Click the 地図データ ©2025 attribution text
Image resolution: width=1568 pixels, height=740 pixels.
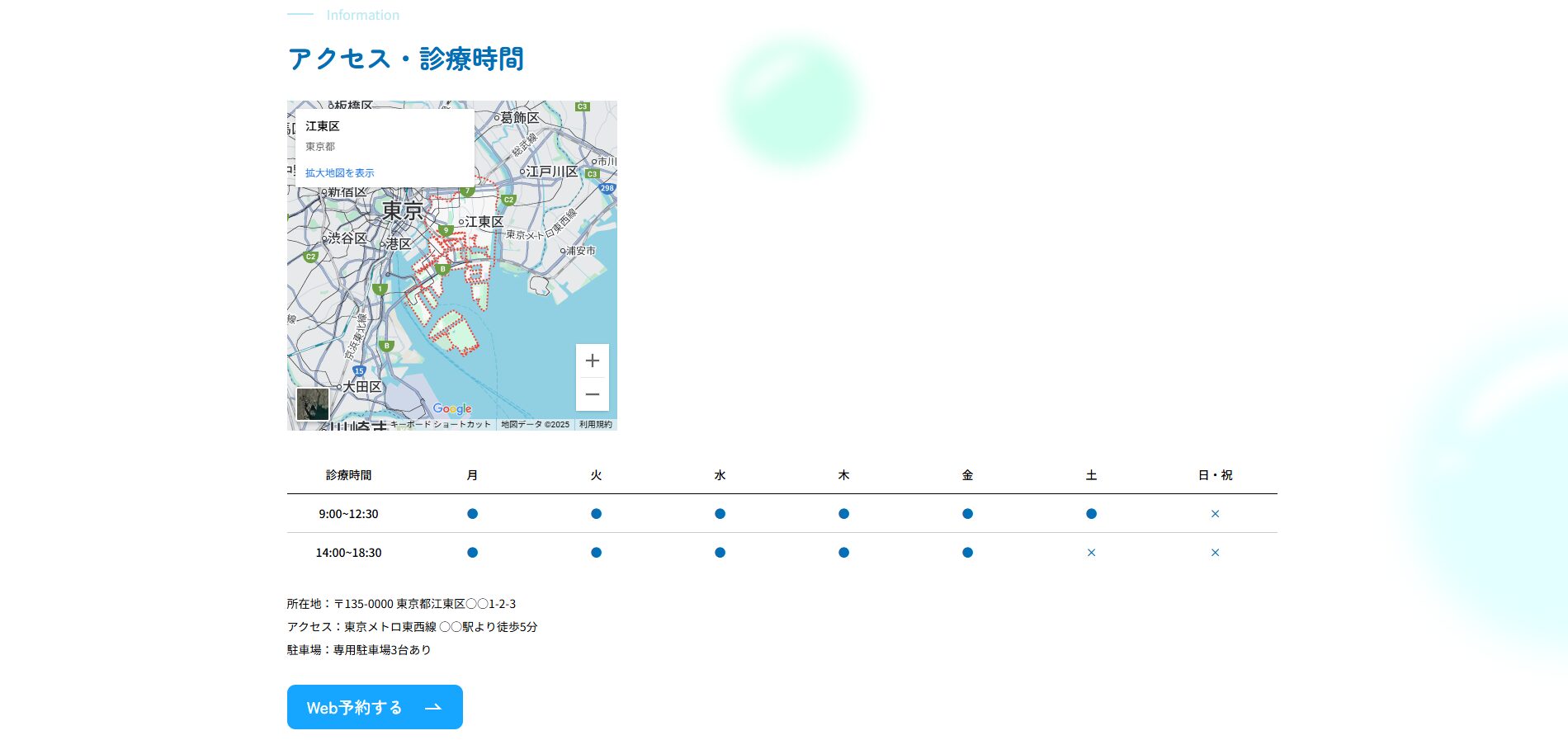(535, 424)
